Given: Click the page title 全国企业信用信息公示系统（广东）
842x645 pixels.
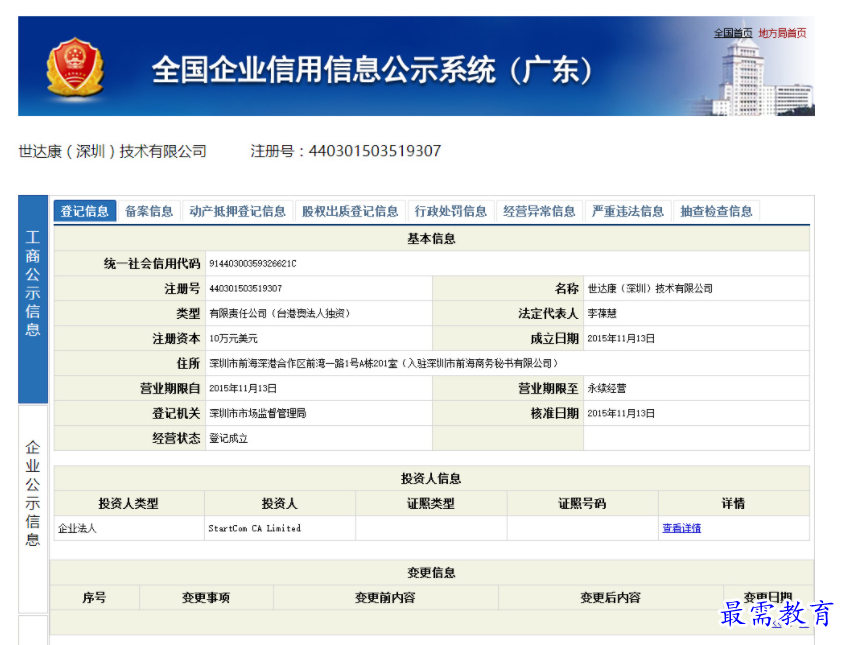Looking at the screenshot, I should pos(372,70).
